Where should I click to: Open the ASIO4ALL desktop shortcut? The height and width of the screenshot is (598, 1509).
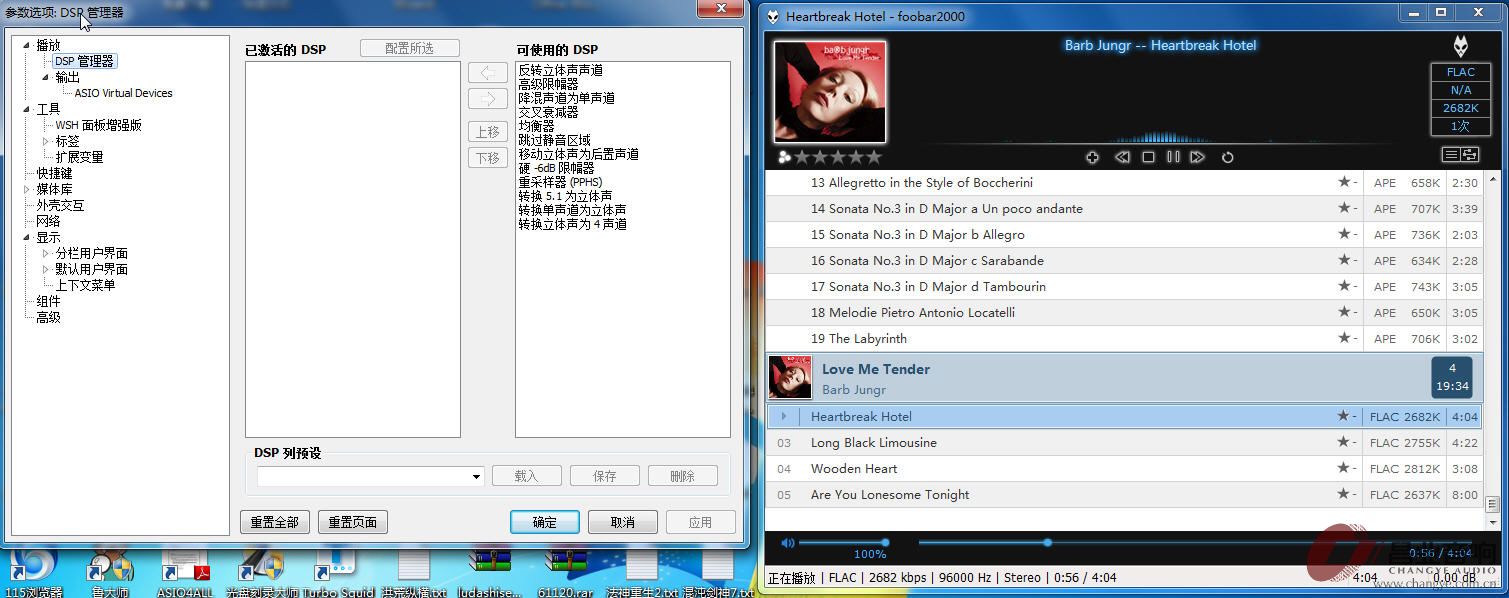tap(185, 573)
